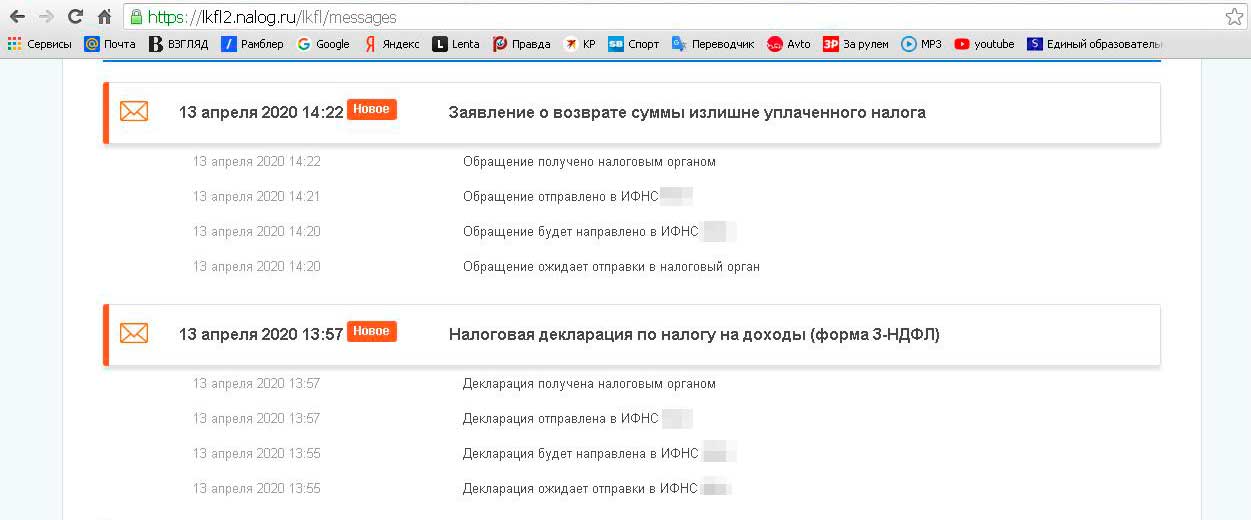Click Новое badge on 14:22 message
The width and height of the screenshot is (1251, 520).
coord(371,110)
